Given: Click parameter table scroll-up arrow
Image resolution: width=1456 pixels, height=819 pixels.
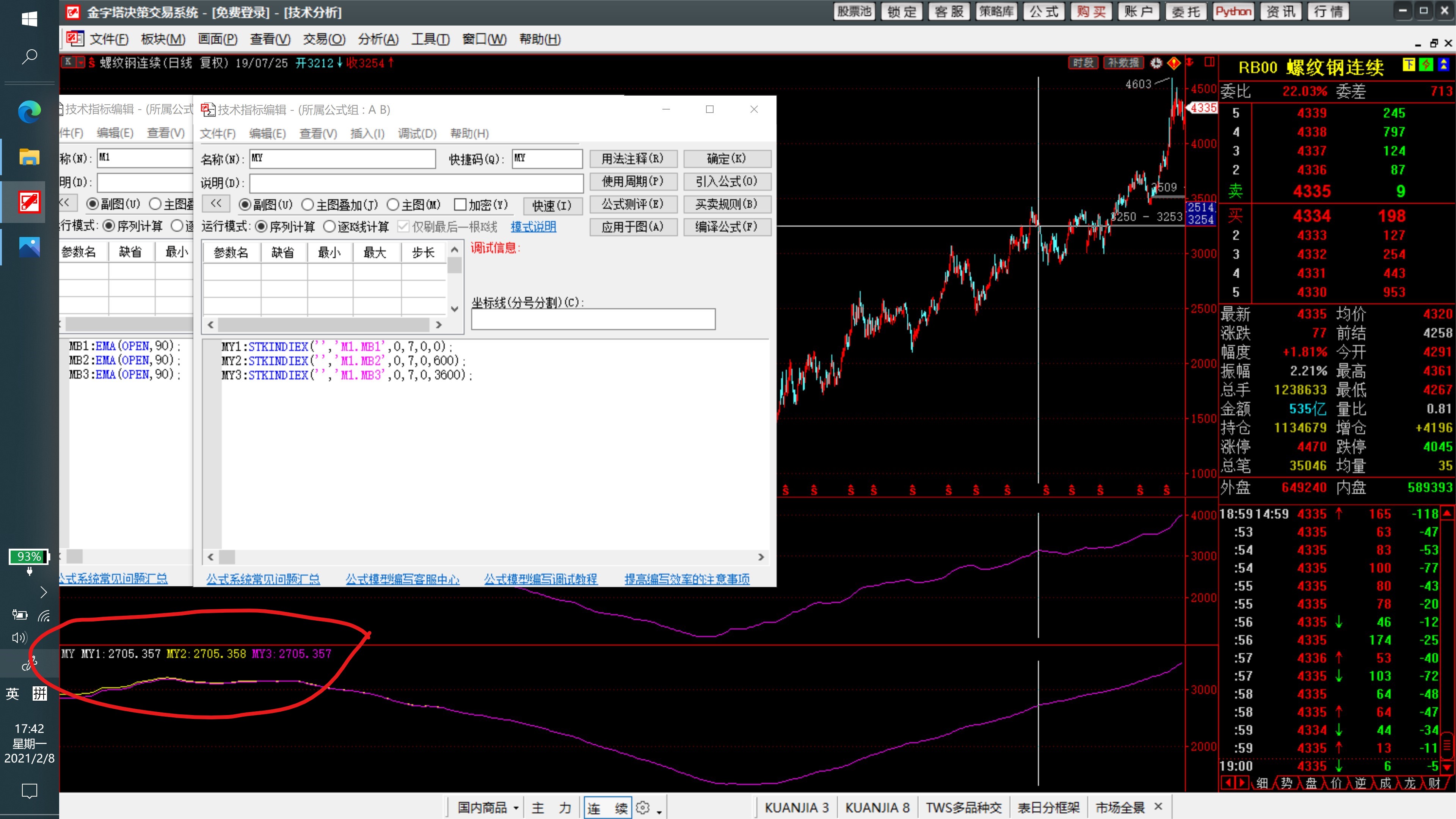Looking at the screenshot, I should point(455,250).
